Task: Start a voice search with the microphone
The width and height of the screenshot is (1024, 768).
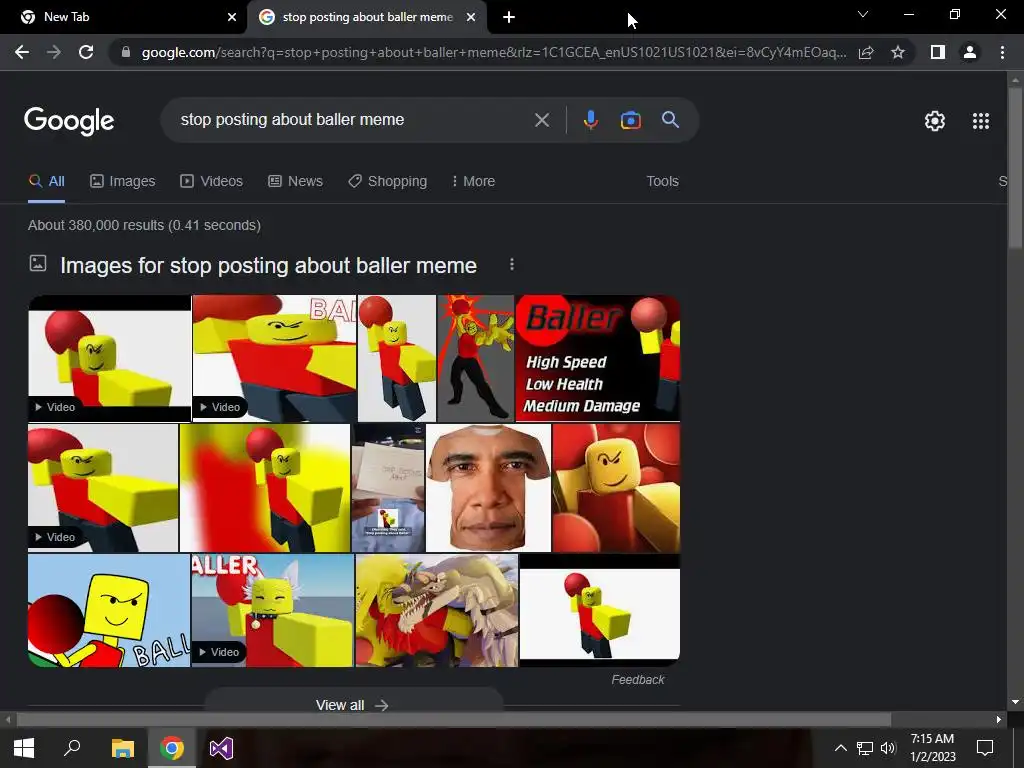Action: point(590,120)
